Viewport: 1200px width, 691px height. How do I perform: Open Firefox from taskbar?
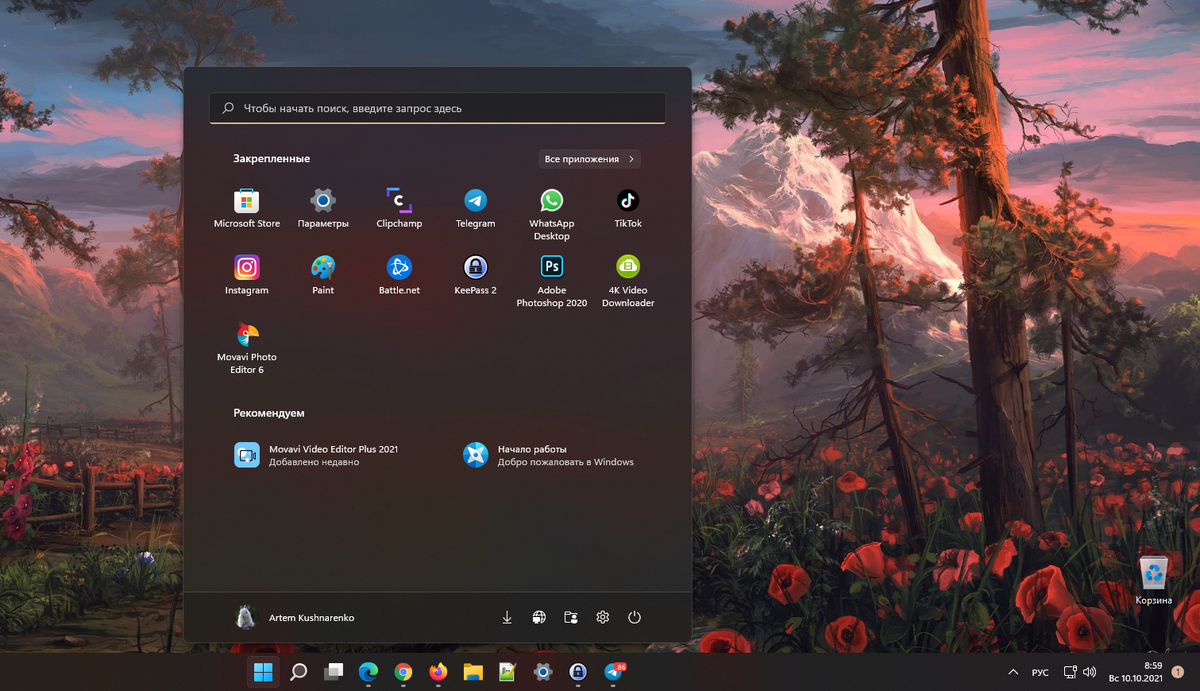tap(438, 672)
